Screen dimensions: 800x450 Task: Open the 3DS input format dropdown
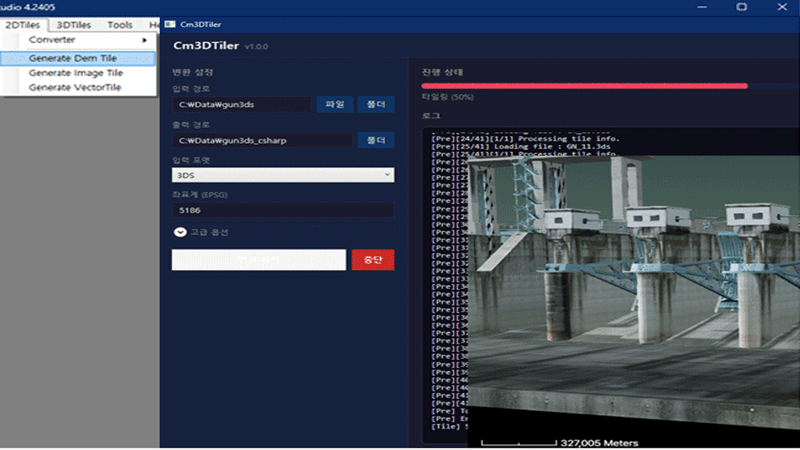pos(283,175)
